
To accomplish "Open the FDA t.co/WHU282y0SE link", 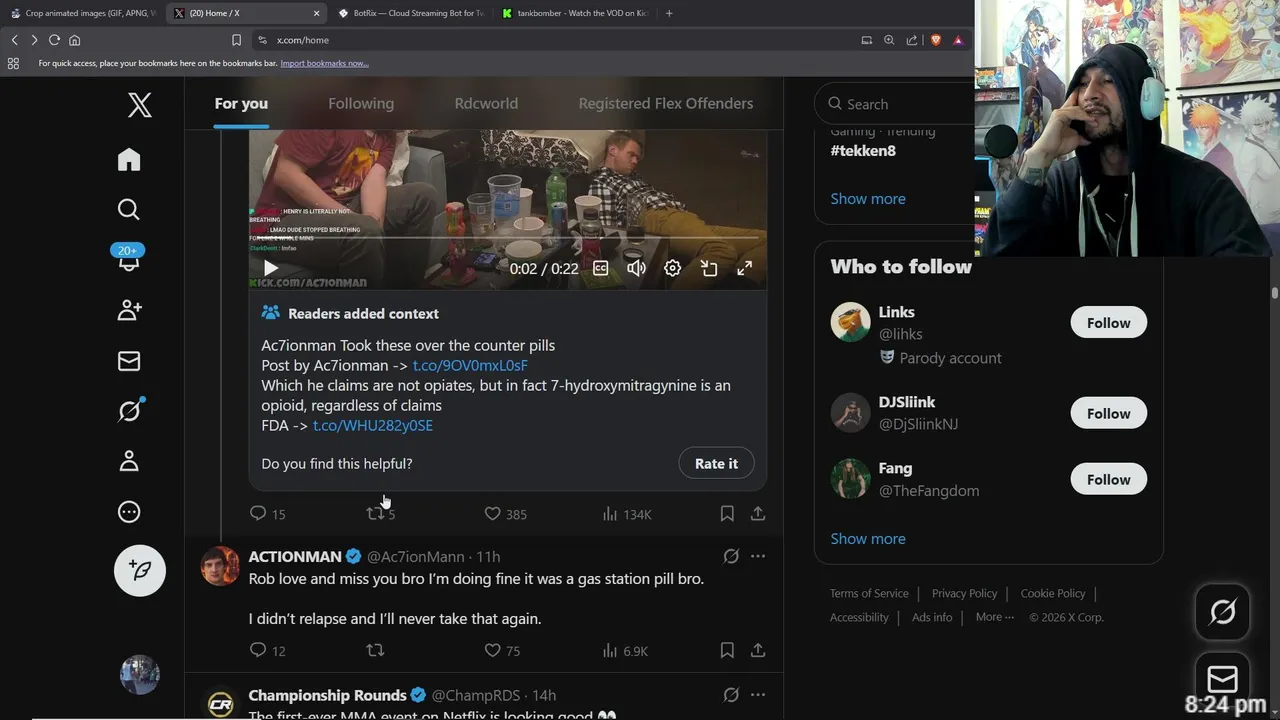I will [373, 426].
